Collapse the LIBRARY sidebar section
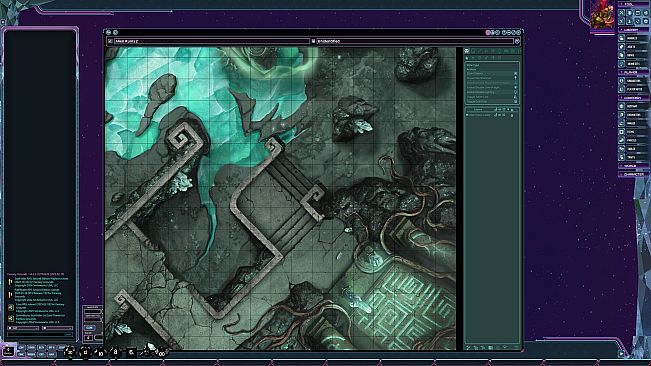 [634, 30]
